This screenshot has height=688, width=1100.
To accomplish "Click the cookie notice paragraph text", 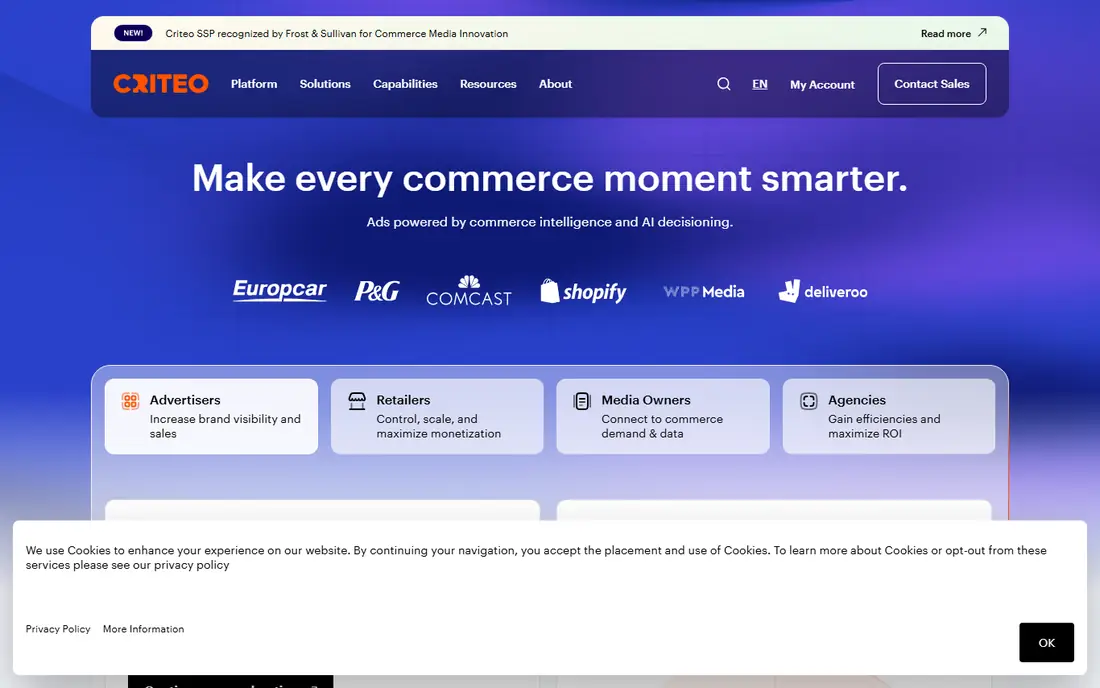I will tap(536, 558).
